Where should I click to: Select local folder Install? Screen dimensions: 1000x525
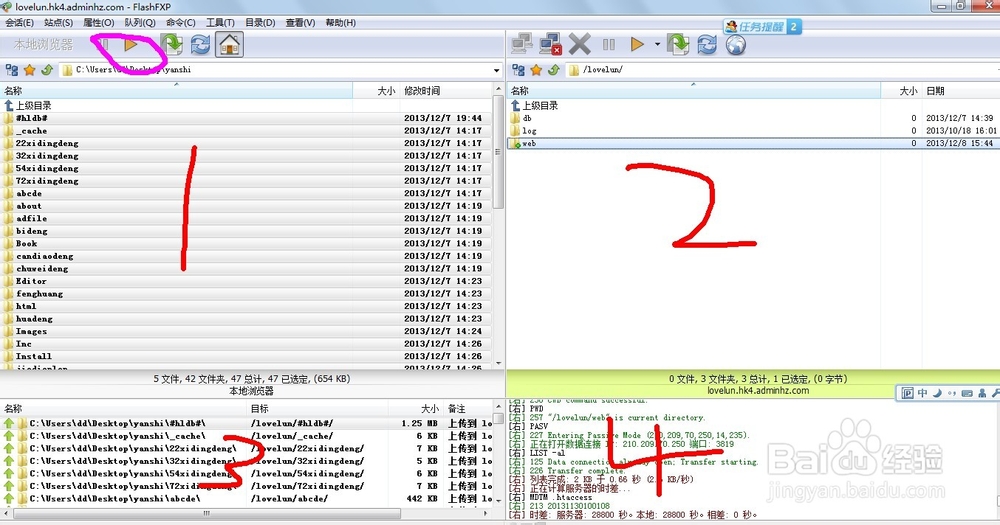pos(246,356)
